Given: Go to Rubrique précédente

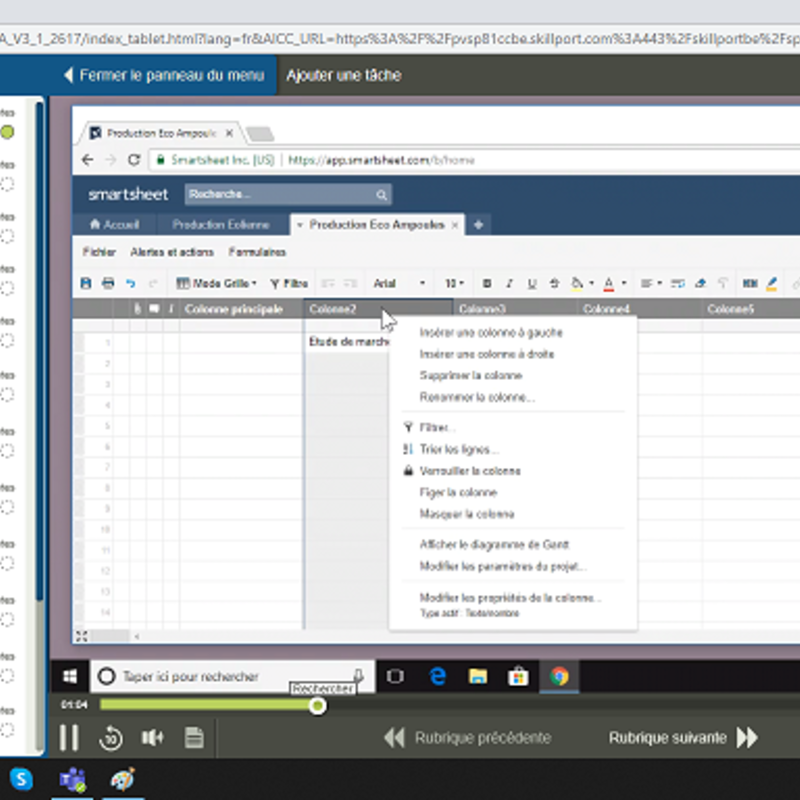Looking at the screenshot, I should pyautogui.click(x=467, y=738).
